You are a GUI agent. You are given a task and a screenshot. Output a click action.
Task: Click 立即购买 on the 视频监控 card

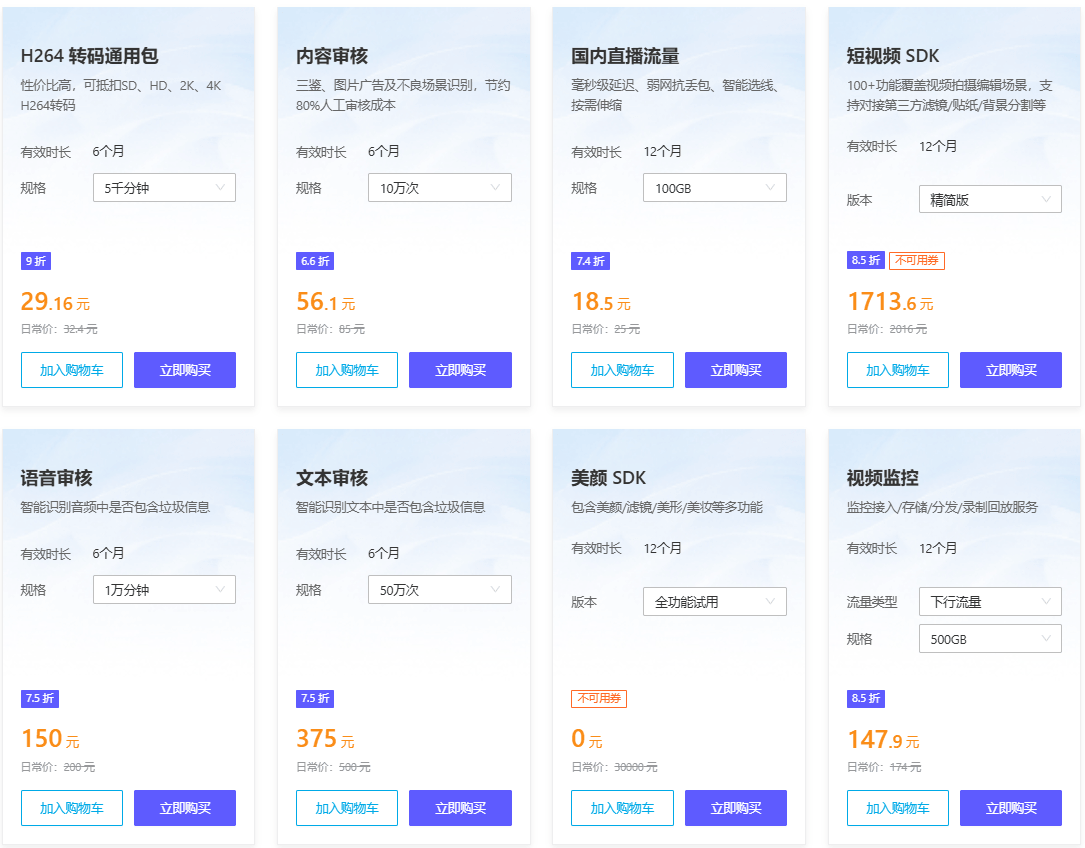pos(1011,807)
